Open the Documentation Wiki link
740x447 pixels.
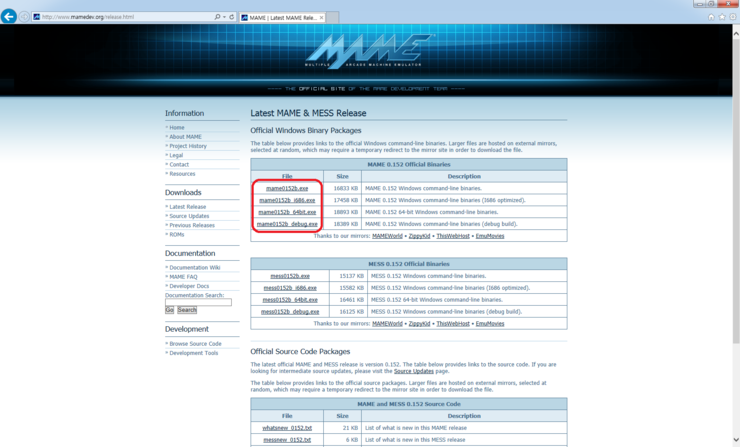194,268
